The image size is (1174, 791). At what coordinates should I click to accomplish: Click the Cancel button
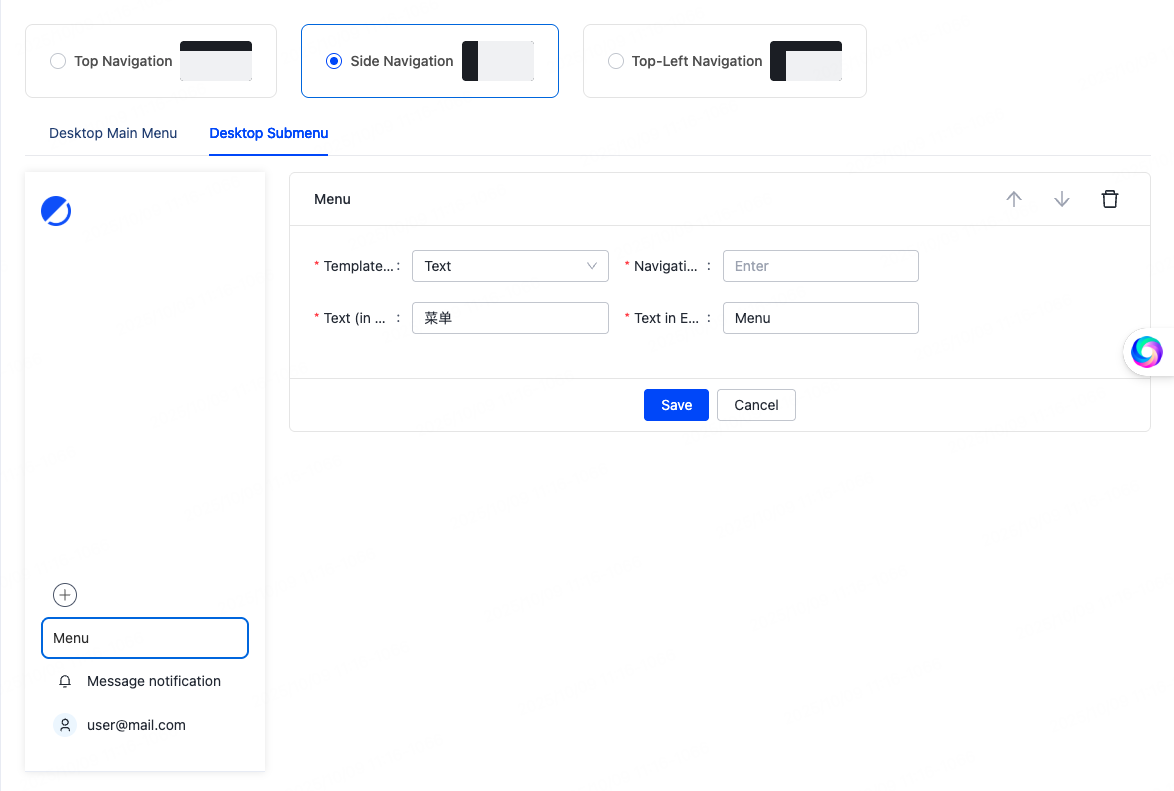tap(756, 405)
